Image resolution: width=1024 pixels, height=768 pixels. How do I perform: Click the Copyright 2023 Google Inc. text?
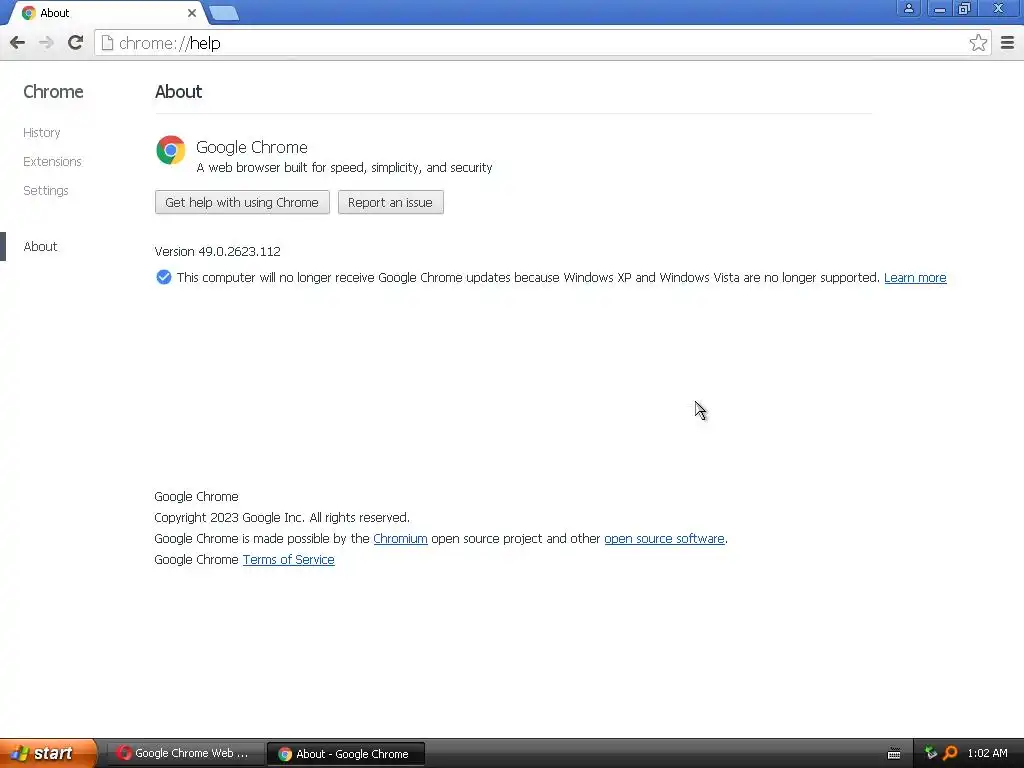(282, 518)
